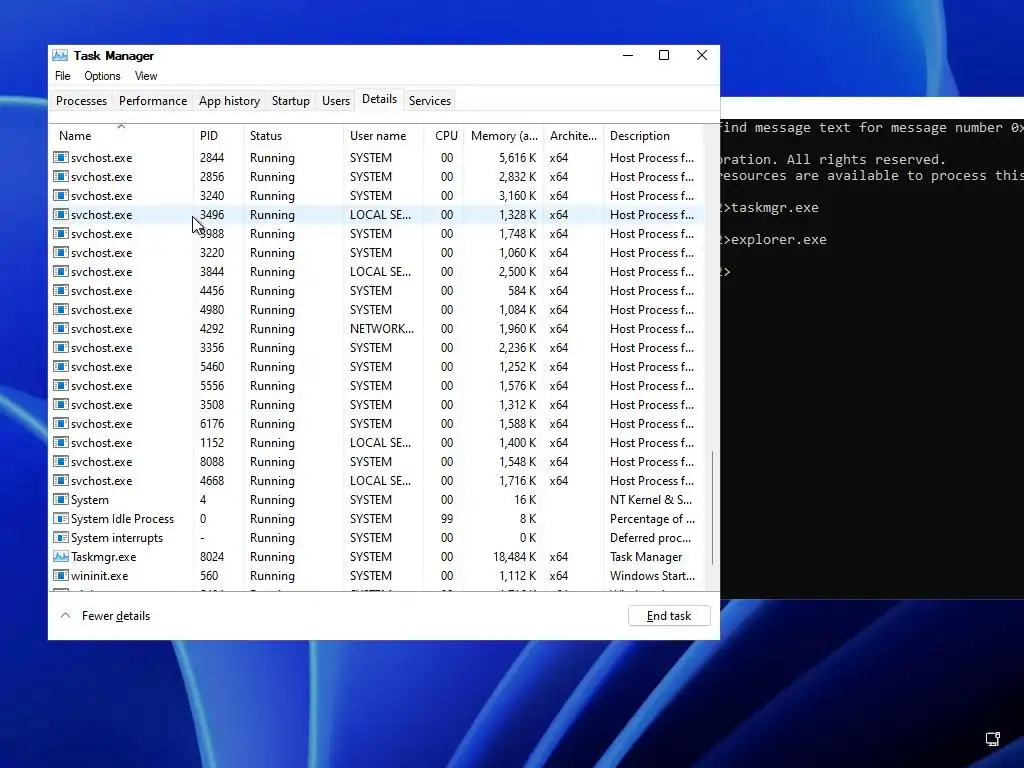The height and width of the screenshot is (768, 1024).
Task: Click the Taskmgr.exe icon
Action: click(61, 556)
